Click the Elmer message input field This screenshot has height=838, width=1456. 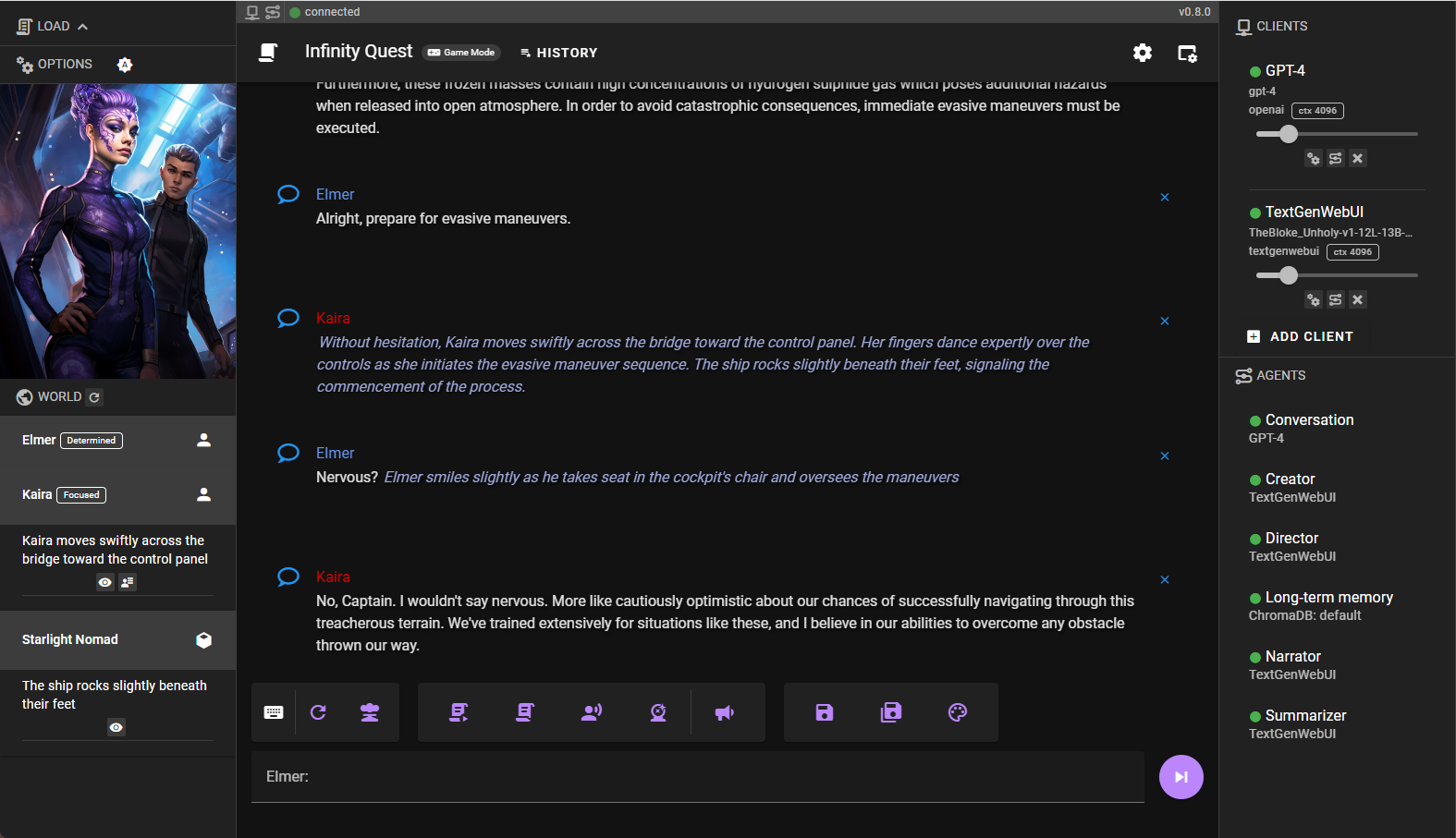pos(697,777)
